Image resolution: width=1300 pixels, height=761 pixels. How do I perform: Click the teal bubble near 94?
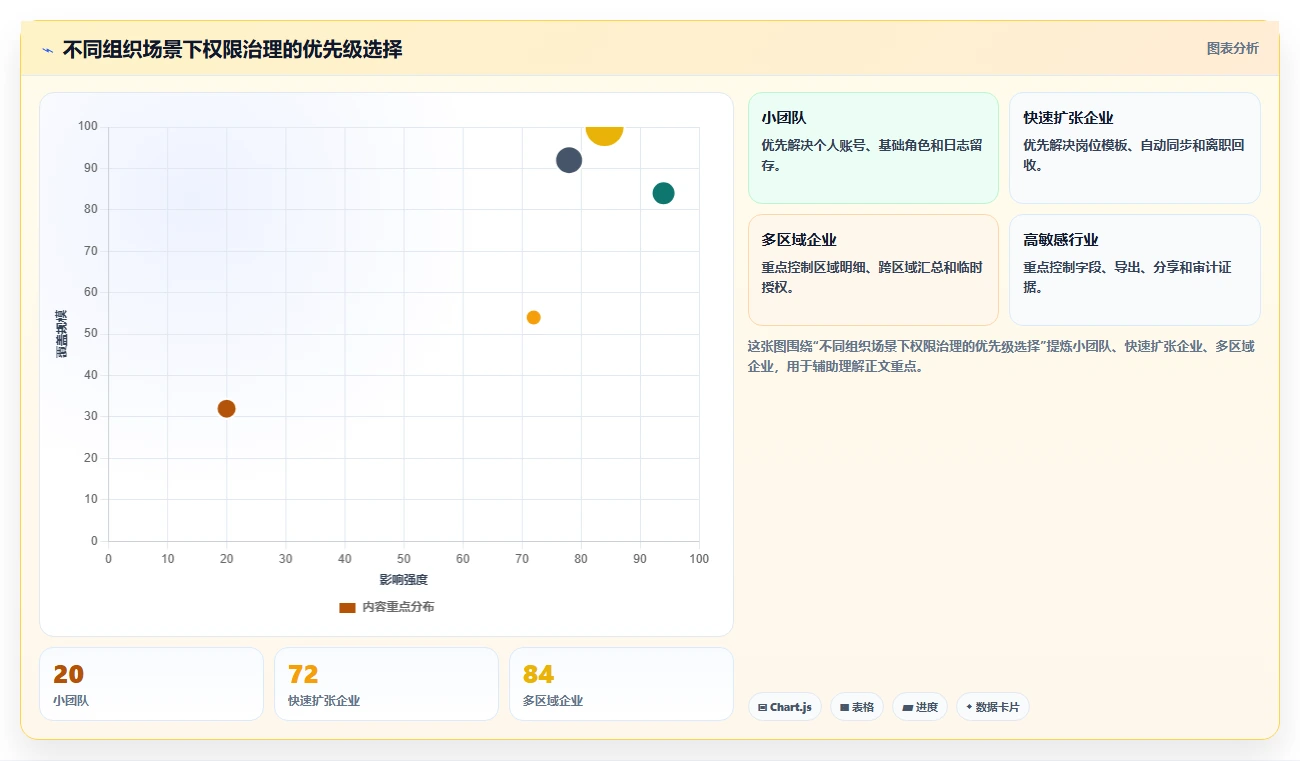click(x=663, y=193)
